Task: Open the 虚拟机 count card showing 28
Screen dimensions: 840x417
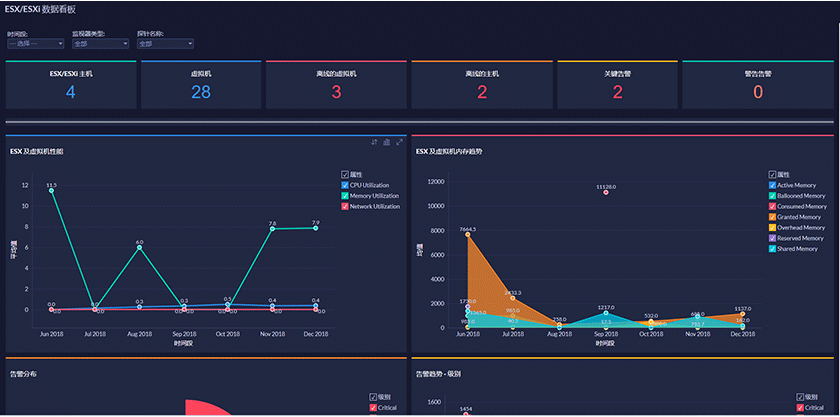Action: click(201, 85)
